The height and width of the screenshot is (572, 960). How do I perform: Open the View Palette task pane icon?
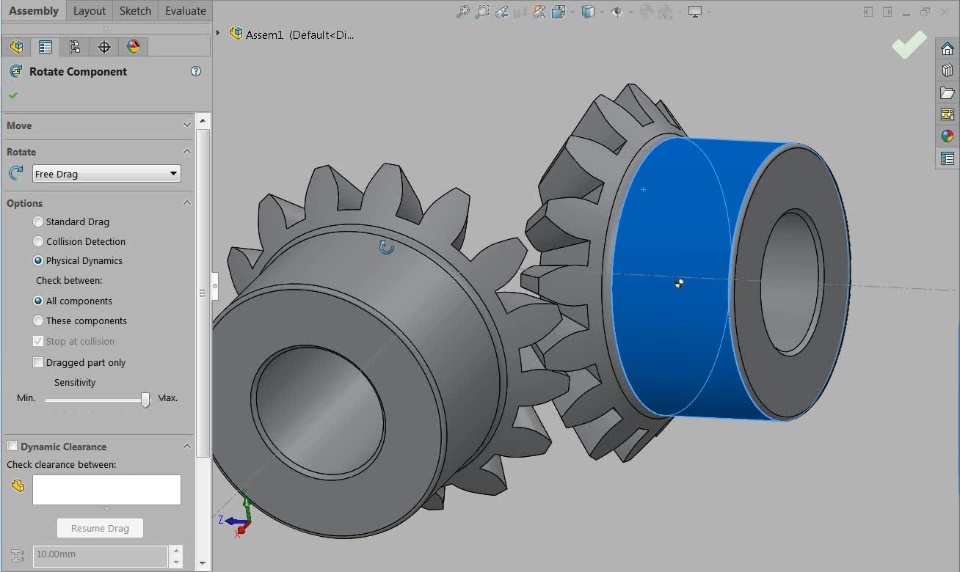click(947, 115)
